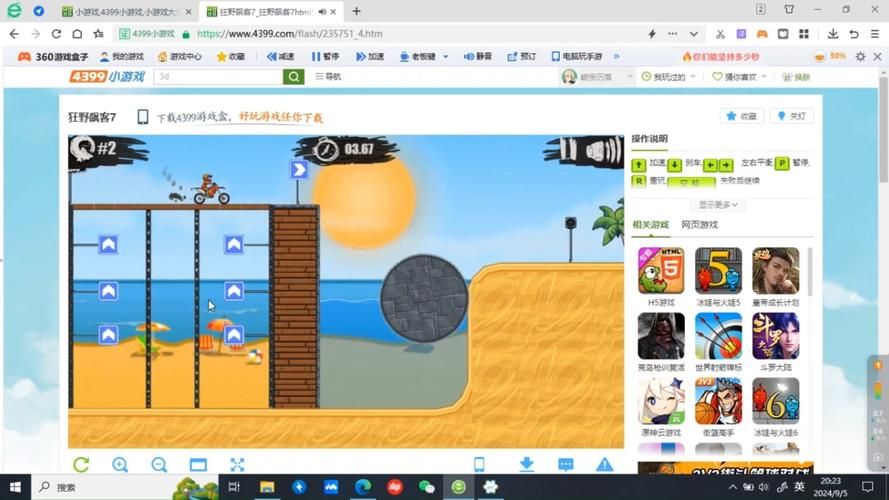This screenshot has height=500, width=889.
Task: Zoom out the game with the minus magnifier
Action: point(159,465)
